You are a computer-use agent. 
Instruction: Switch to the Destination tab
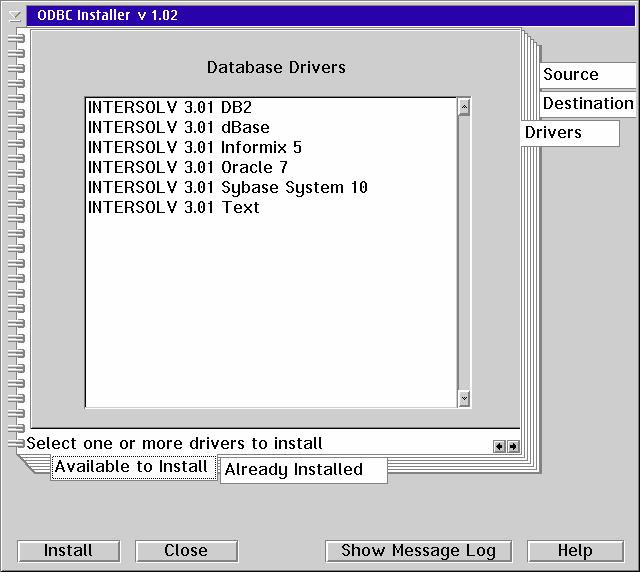(587, 104)
